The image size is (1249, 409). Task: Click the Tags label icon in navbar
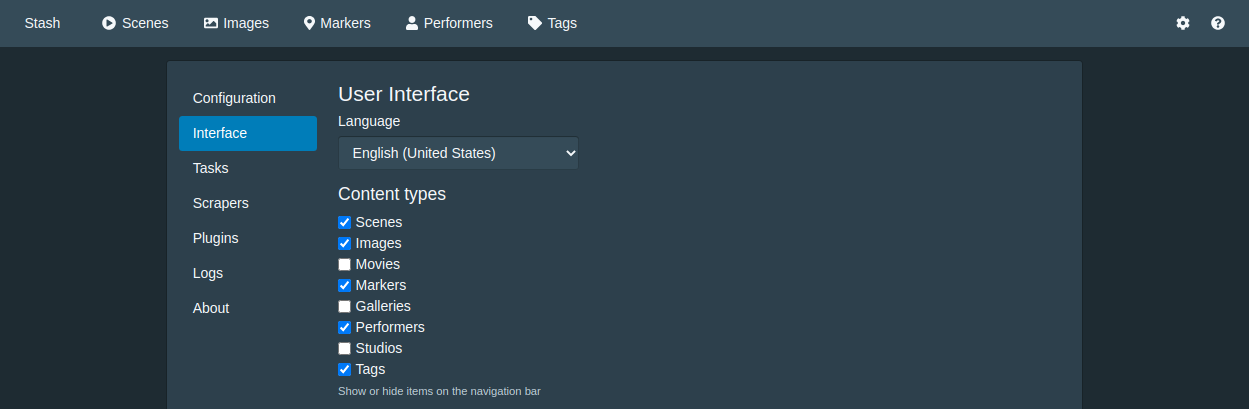535,23
